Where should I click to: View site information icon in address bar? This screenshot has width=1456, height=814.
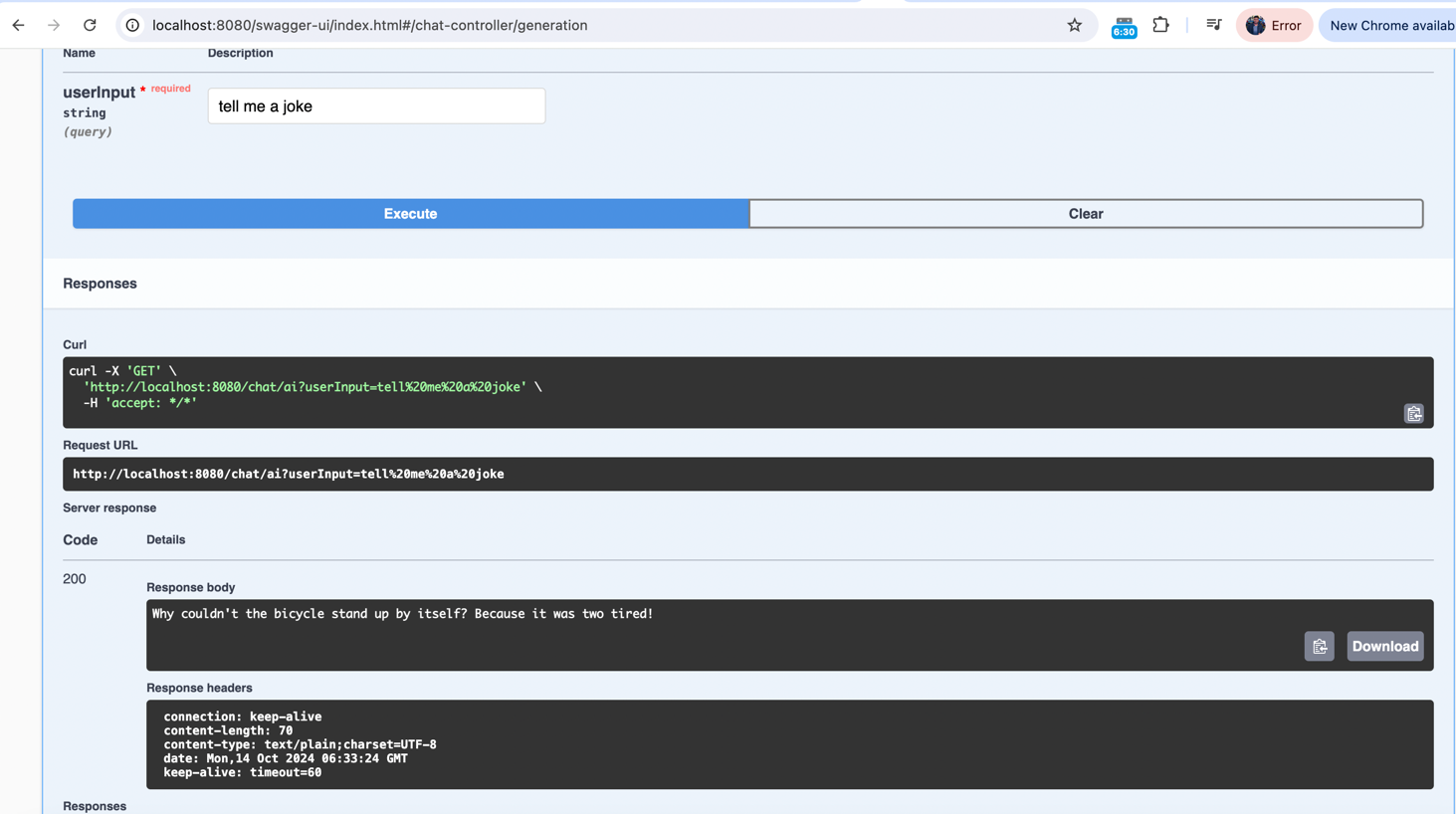click(x=132, y=25)
